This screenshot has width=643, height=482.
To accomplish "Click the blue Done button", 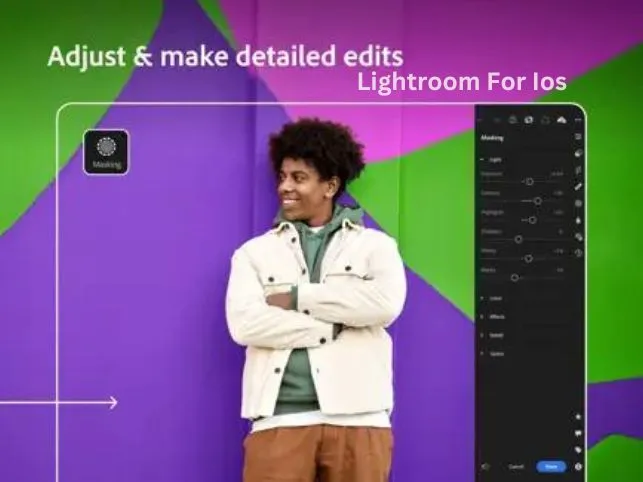I will click(551, 466).
